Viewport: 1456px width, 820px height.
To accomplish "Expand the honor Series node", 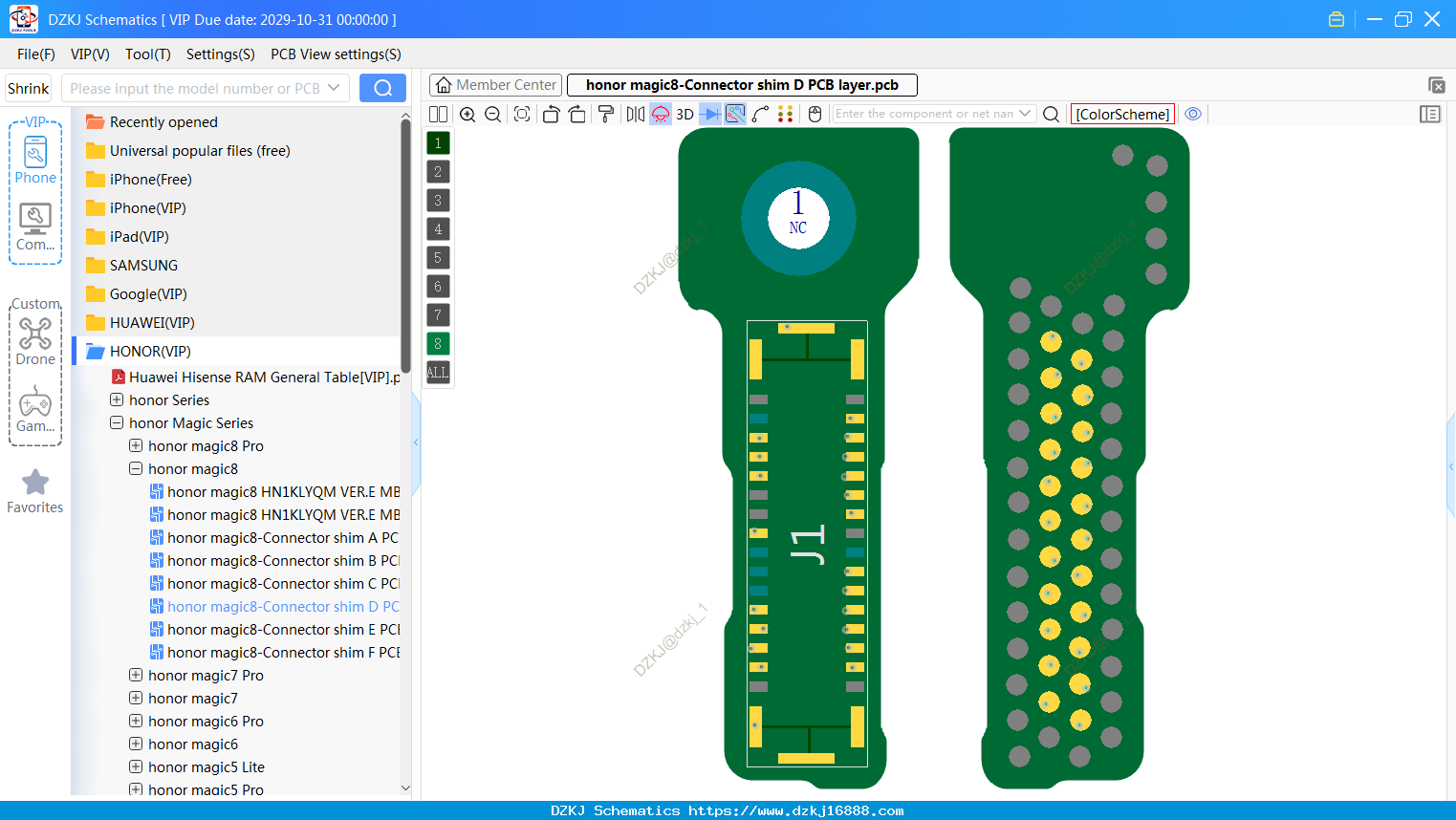I will coord(117,399).
